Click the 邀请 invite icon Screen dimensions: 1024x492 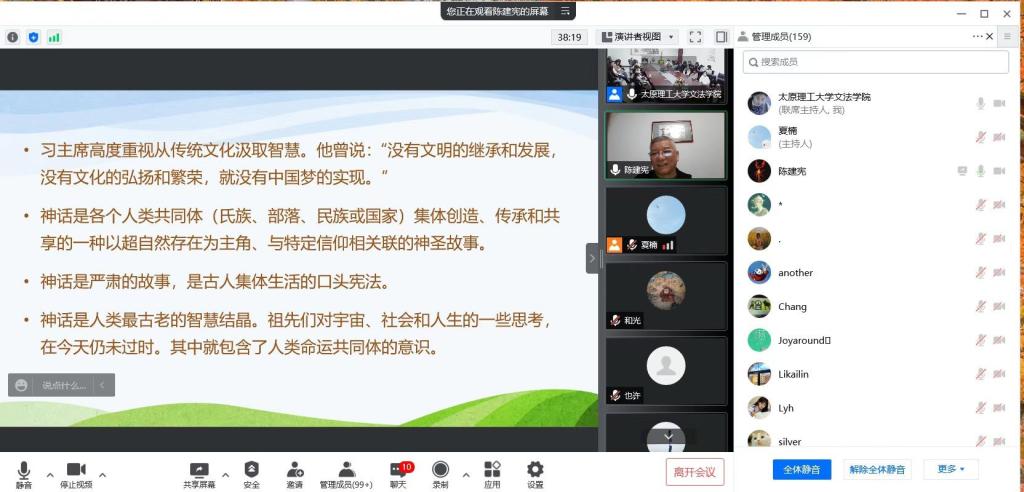[295, 473]
